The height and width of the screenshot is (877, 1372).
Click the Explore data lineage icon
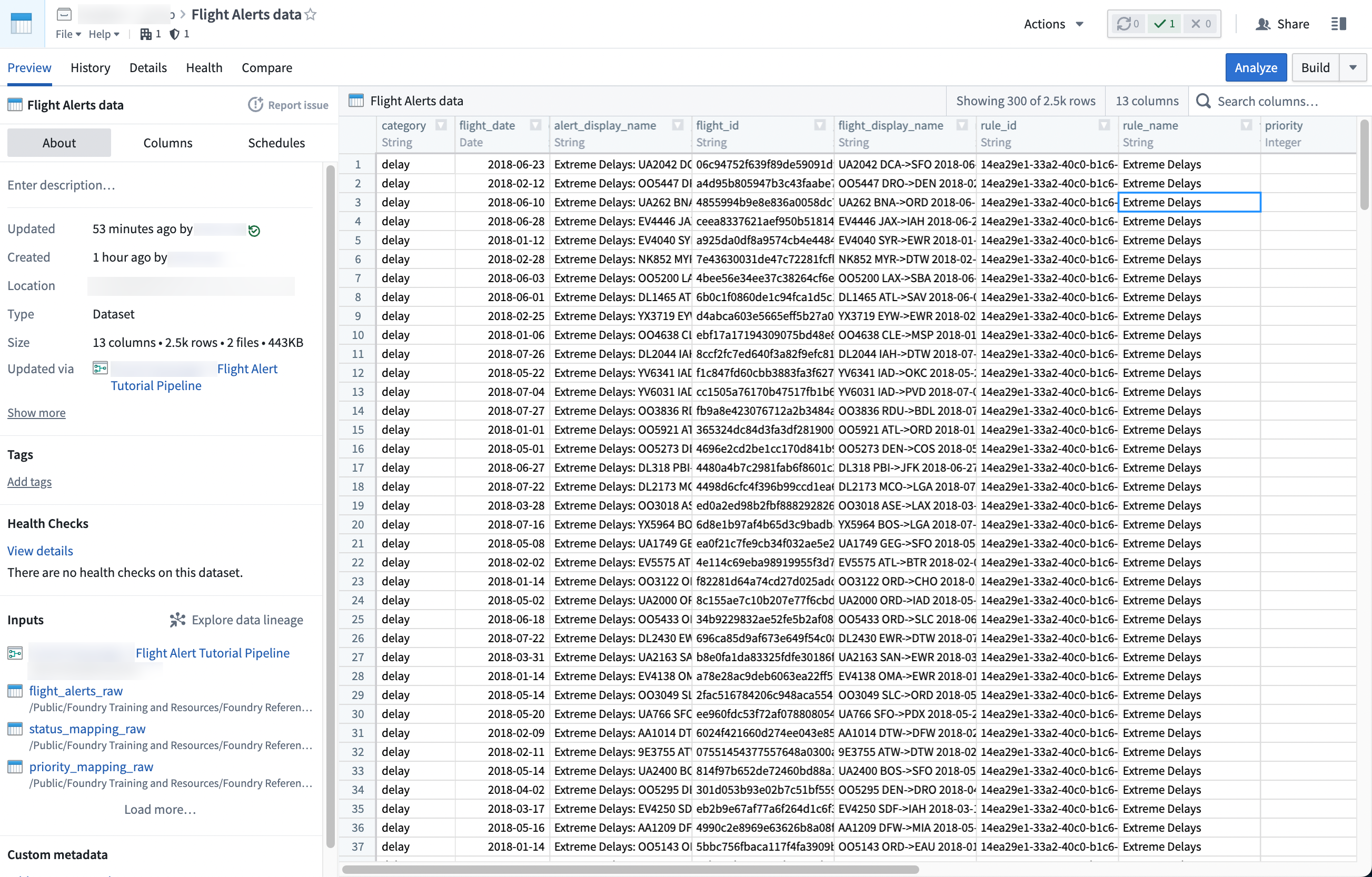click(x=177, y=620)
